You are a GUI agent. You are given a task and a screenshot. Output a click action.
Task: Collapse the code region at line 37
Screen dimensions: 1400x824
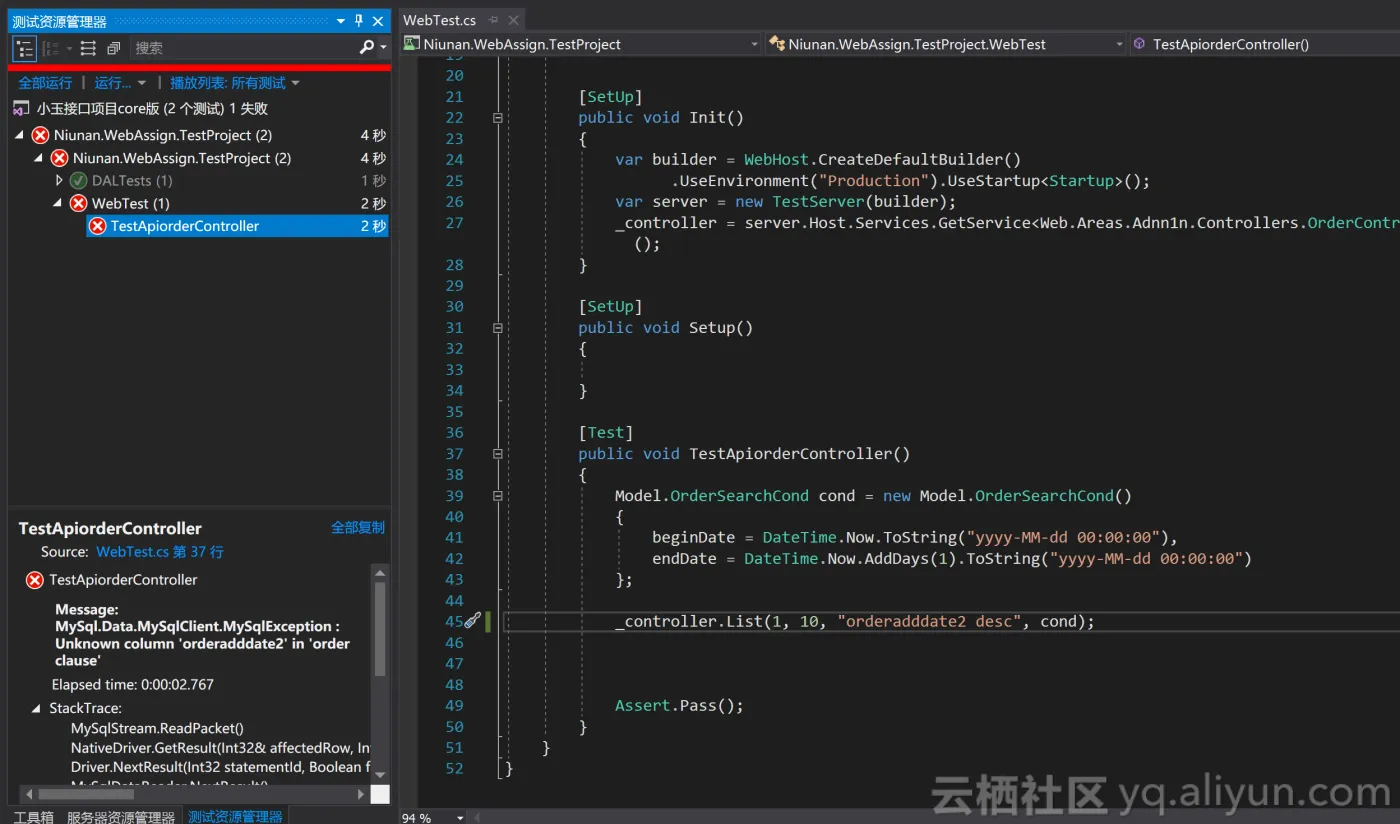point(497,453)
